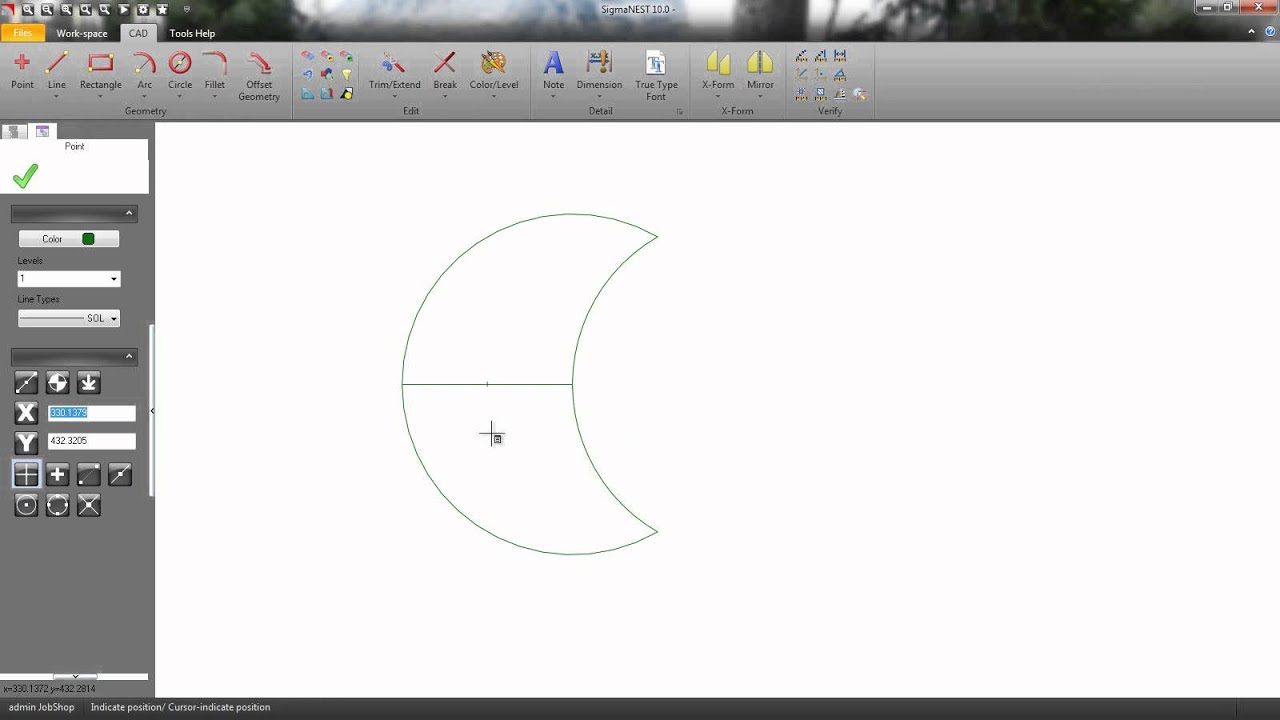Click the yellow funnel icon in Edit group
1280x720 pixels.
[x=347, y=75]
